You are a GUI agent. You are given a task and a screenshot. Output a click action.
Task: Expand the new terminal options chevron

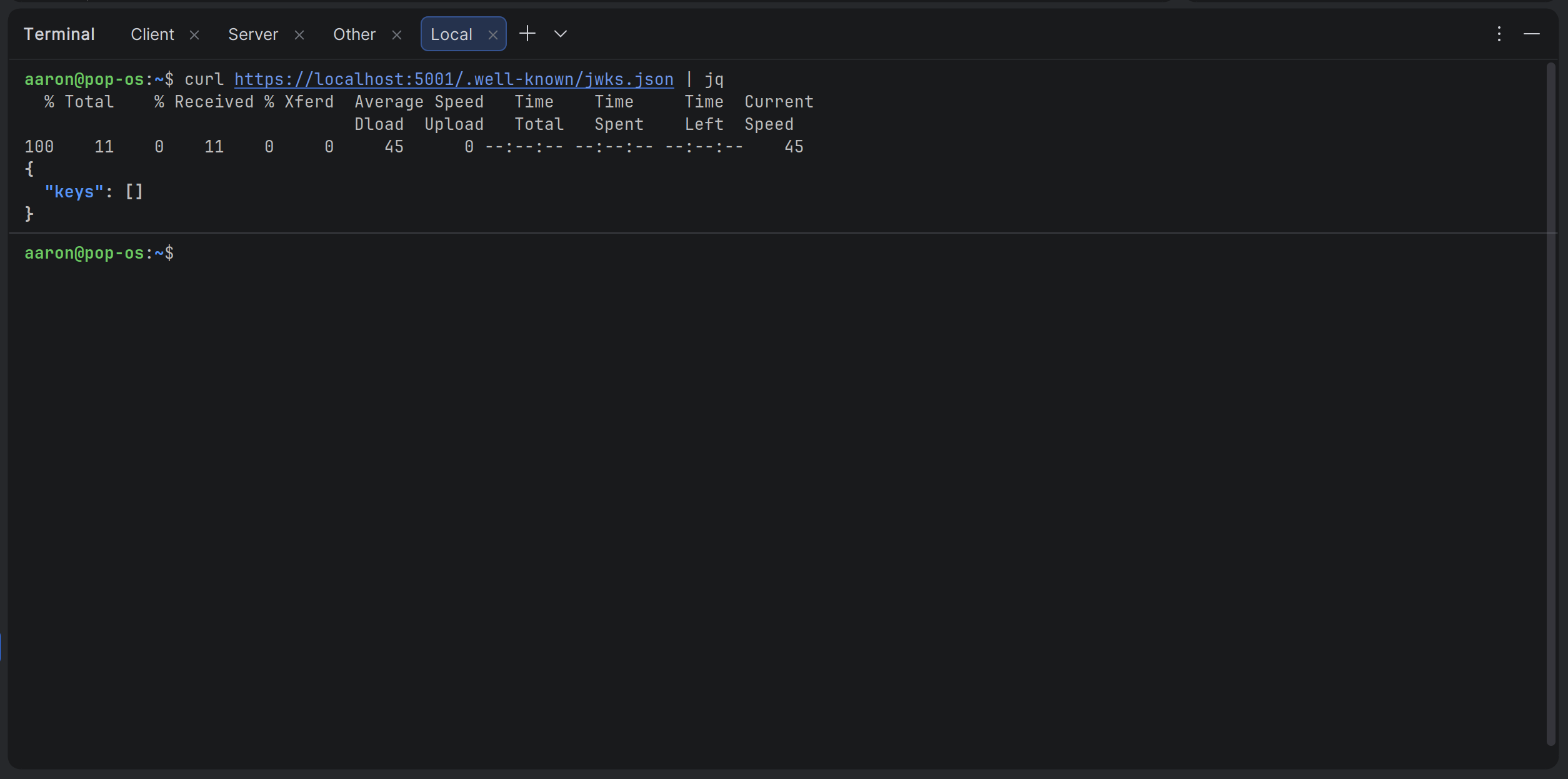pyautogui.click(x=561, y=34)
